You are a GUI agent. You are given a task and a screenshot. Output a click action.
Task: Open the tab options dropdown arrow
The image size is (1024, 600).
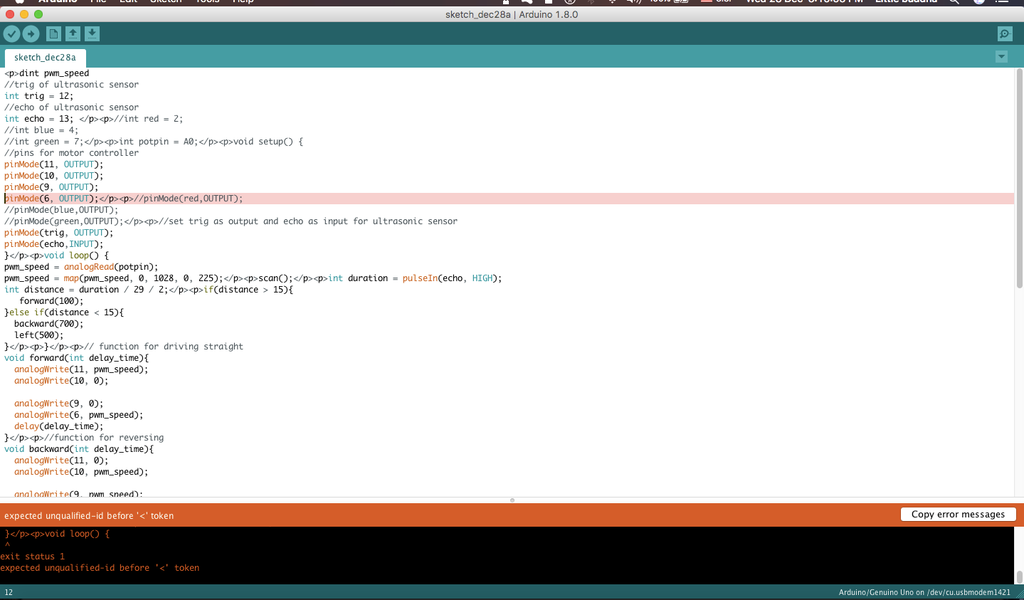tap(1003, 56)
